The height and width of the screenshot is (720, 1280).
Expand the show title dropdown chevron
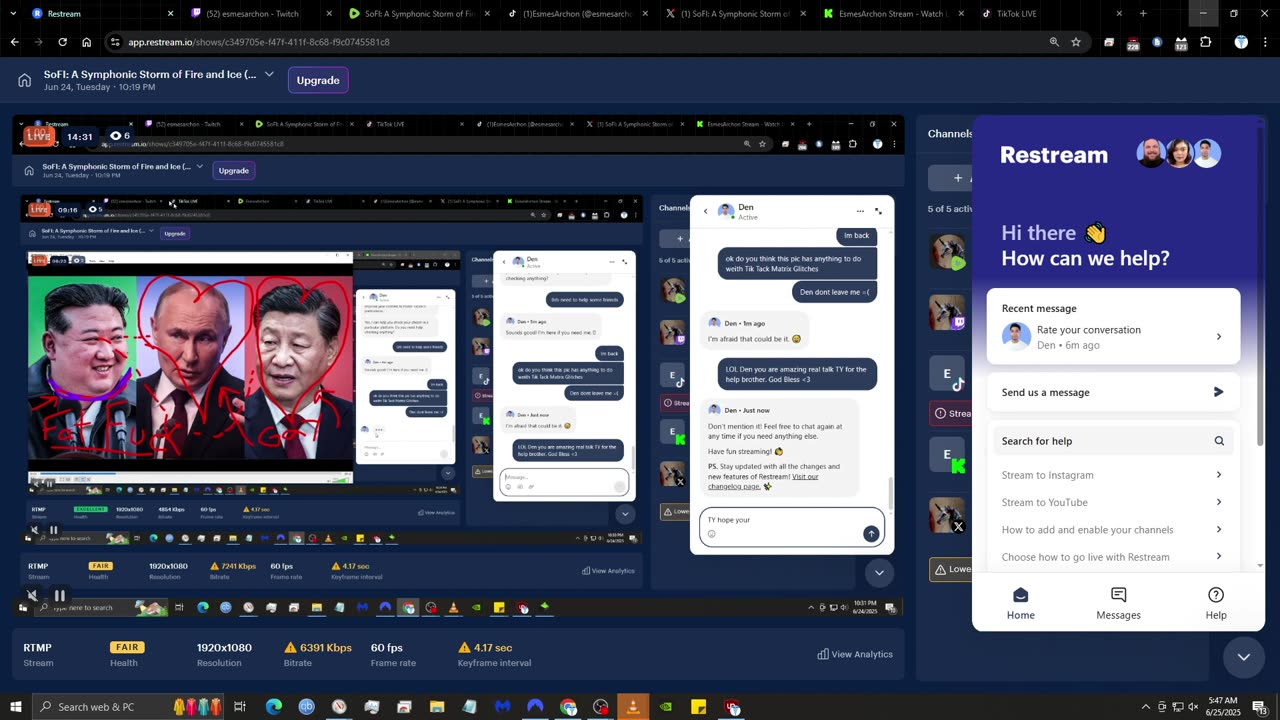[x=269, y=74]
